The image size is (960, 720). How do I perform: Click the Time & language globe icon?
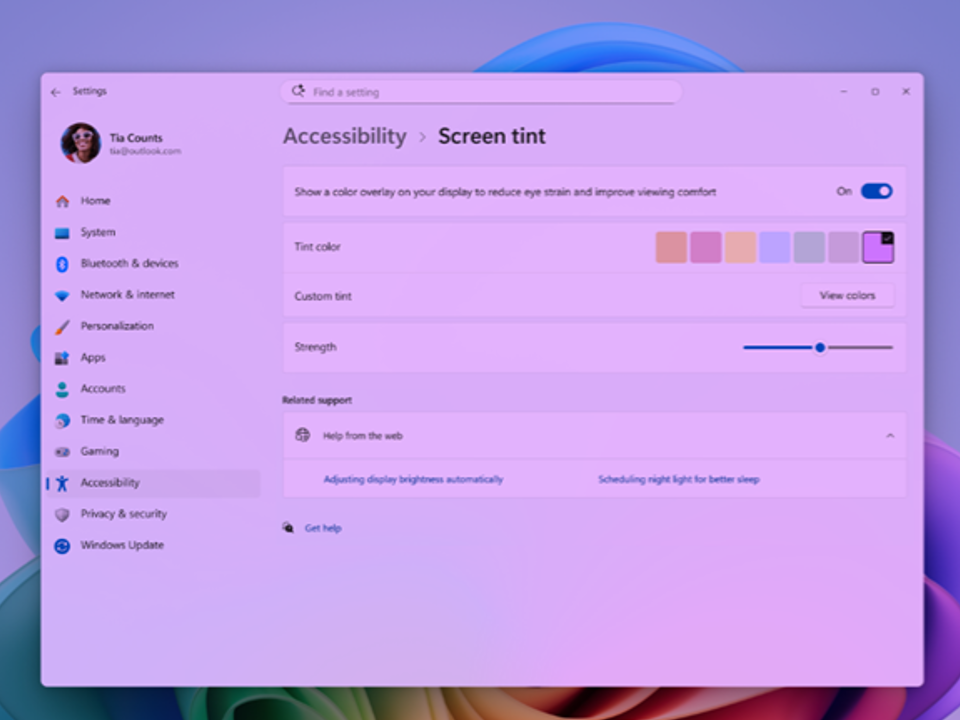(62, 421)
